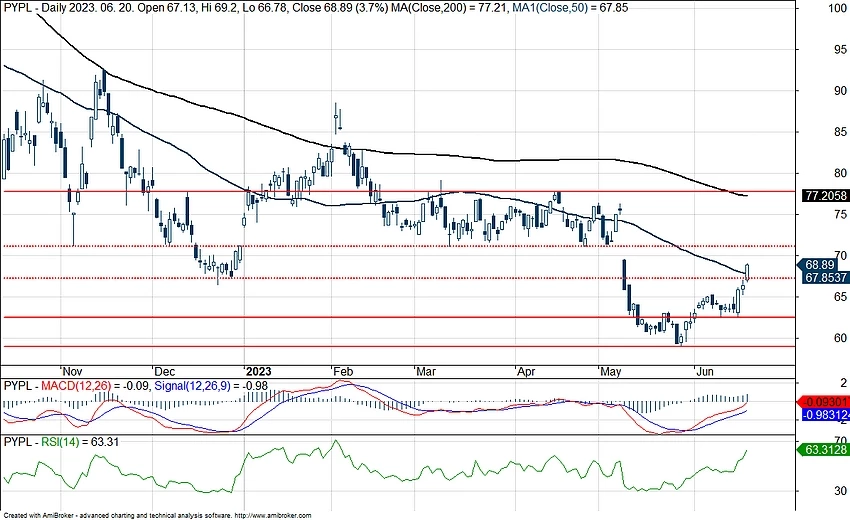
Task: Click the Signal(12,26,9) = -0.98 label
Action: tap(211, 386)
